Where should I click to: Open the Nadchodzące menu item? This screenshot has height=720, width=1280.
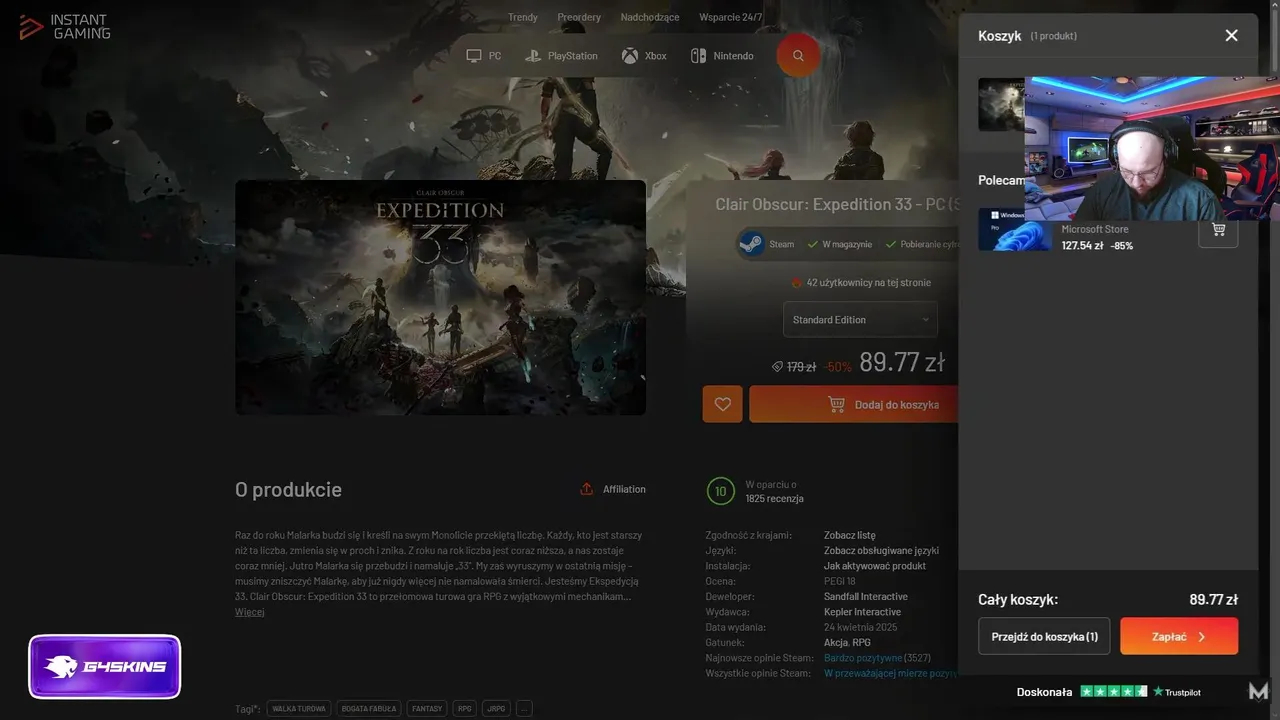pos(650,17)
